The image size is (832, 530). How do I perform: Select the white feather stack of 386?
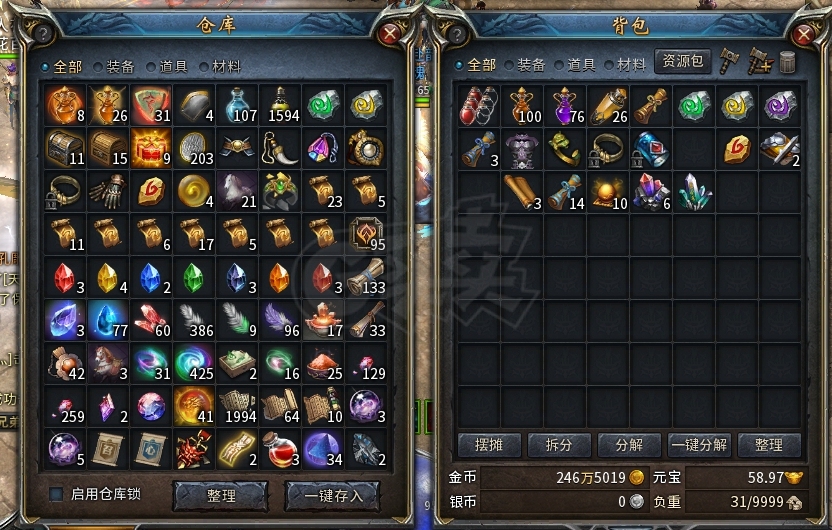point(194,320)
